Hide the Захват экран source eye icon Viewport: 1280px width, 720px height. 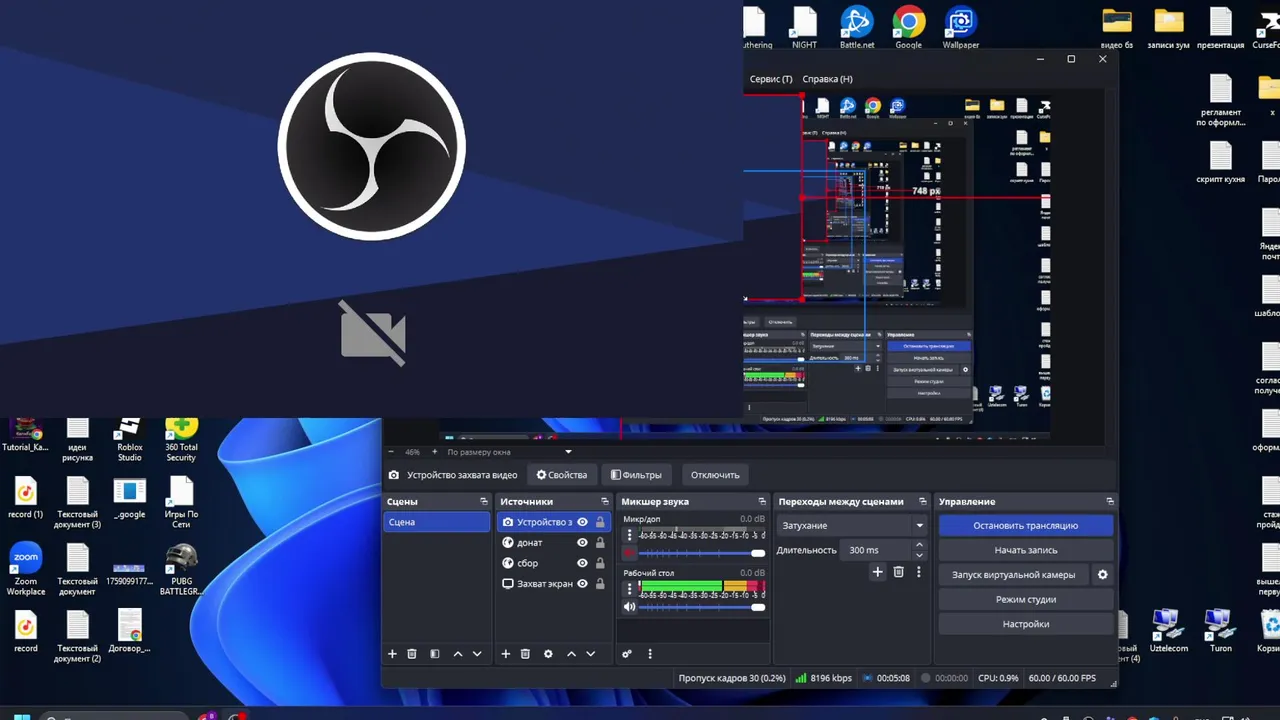[x=583, y=583]
